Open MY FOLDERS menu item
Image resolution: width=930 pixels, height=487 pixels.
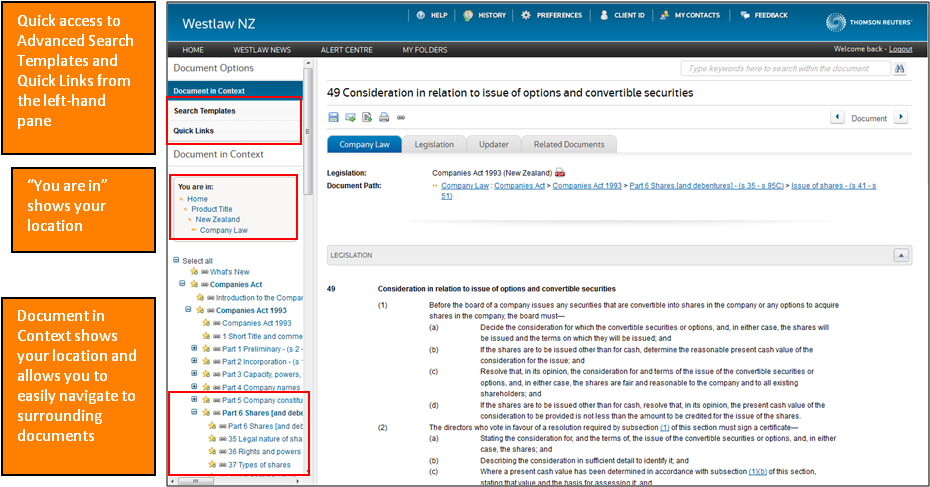425,50
